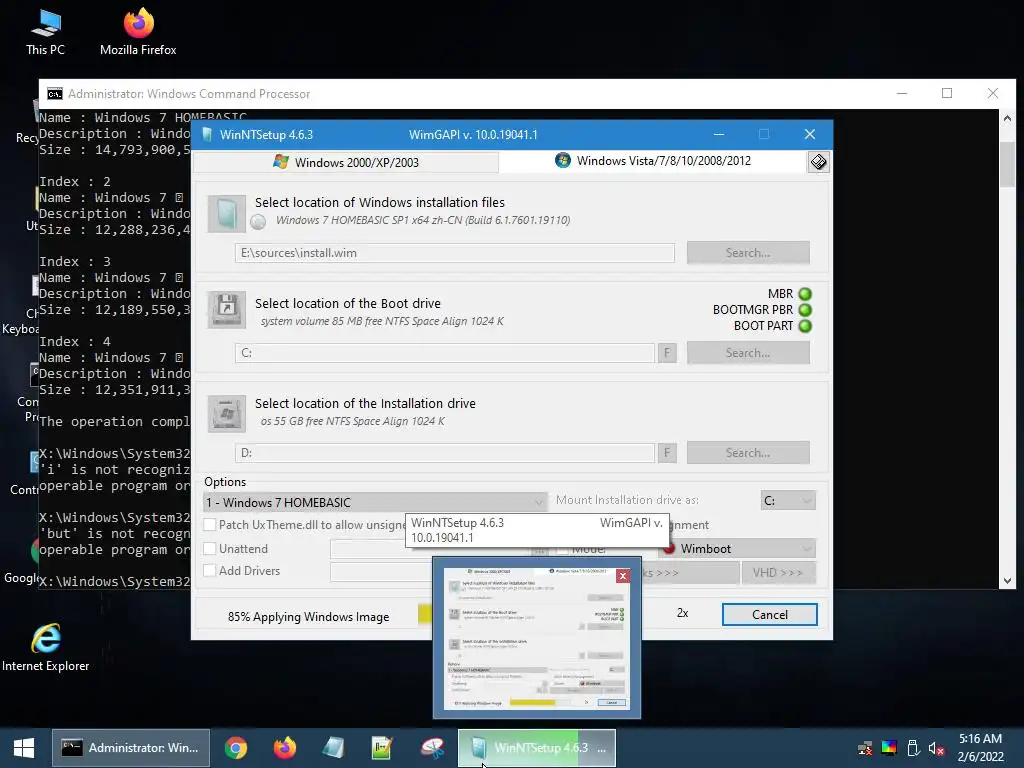Viewport: 1024px width, 768px height.
Task: Click the display color tray icon
Action: click(x=889, y=748)
